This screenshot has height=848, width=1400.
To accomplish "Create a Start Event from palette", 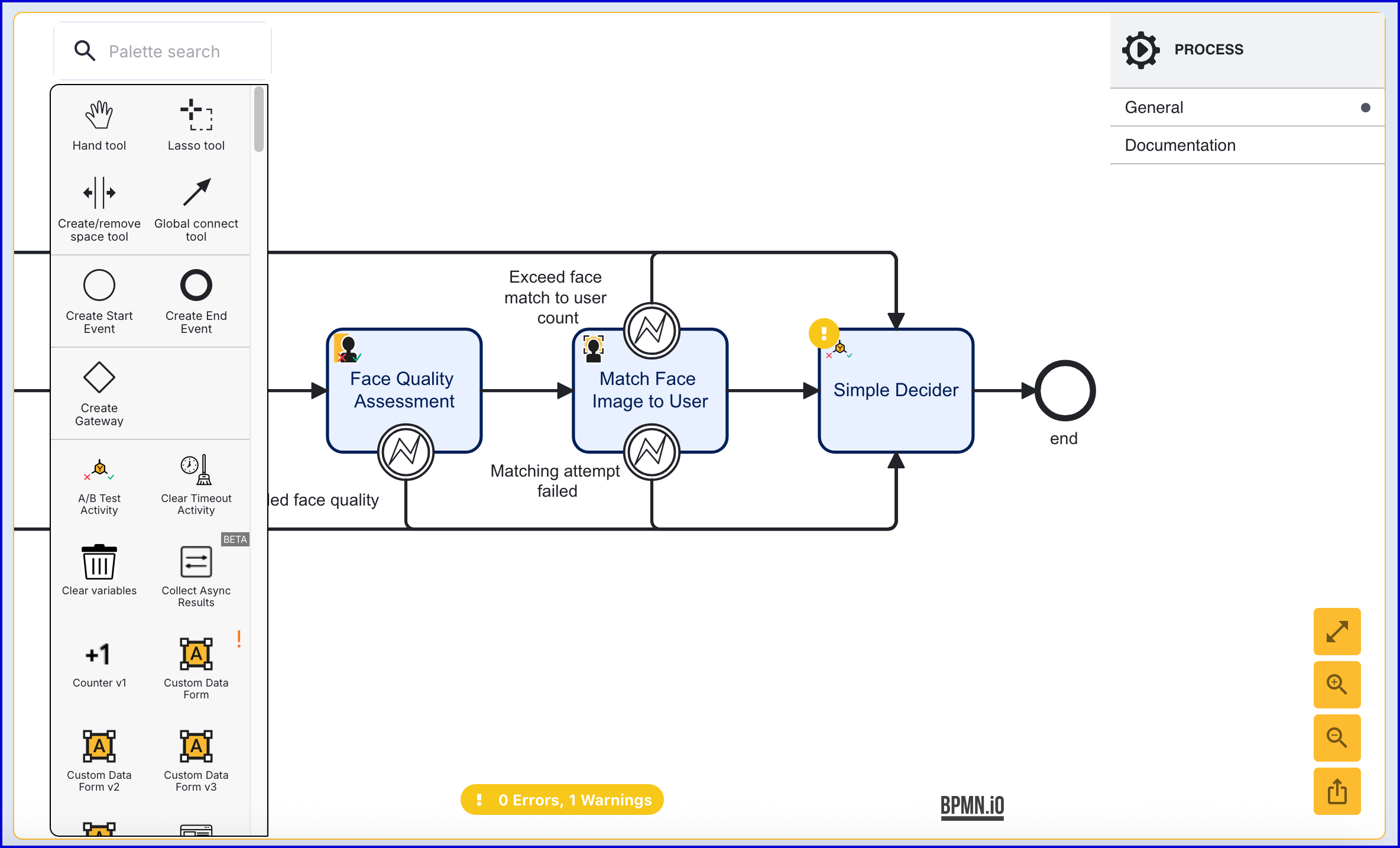I will coord(99,300).
